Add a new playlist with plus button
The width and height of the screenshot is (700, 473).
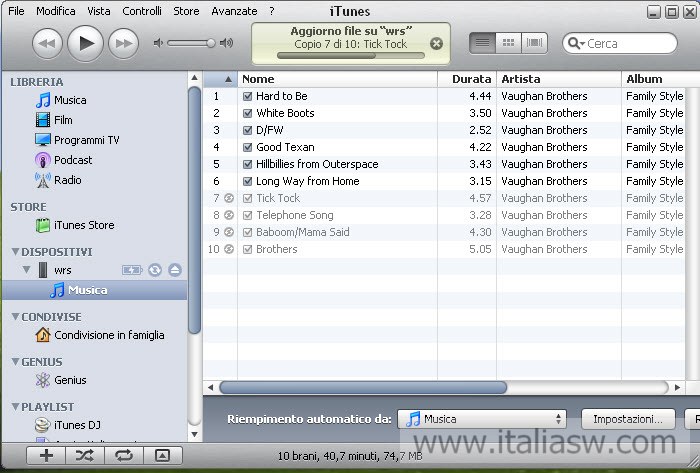click(x=46, y=455)
